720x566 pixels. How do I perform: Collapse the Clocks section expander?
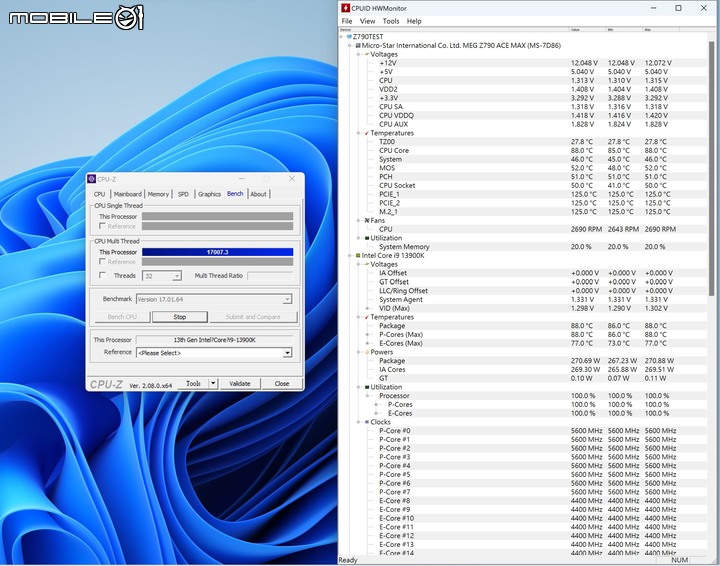359,422
